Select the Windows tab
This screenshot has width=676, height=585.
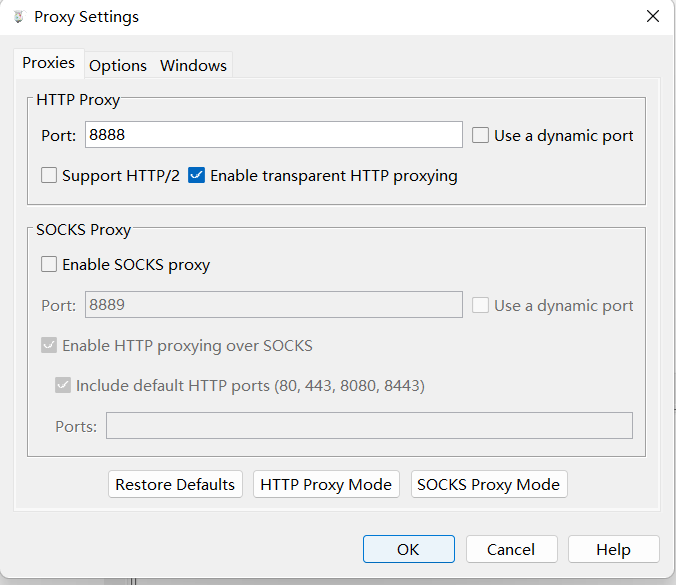pos(193,65)
